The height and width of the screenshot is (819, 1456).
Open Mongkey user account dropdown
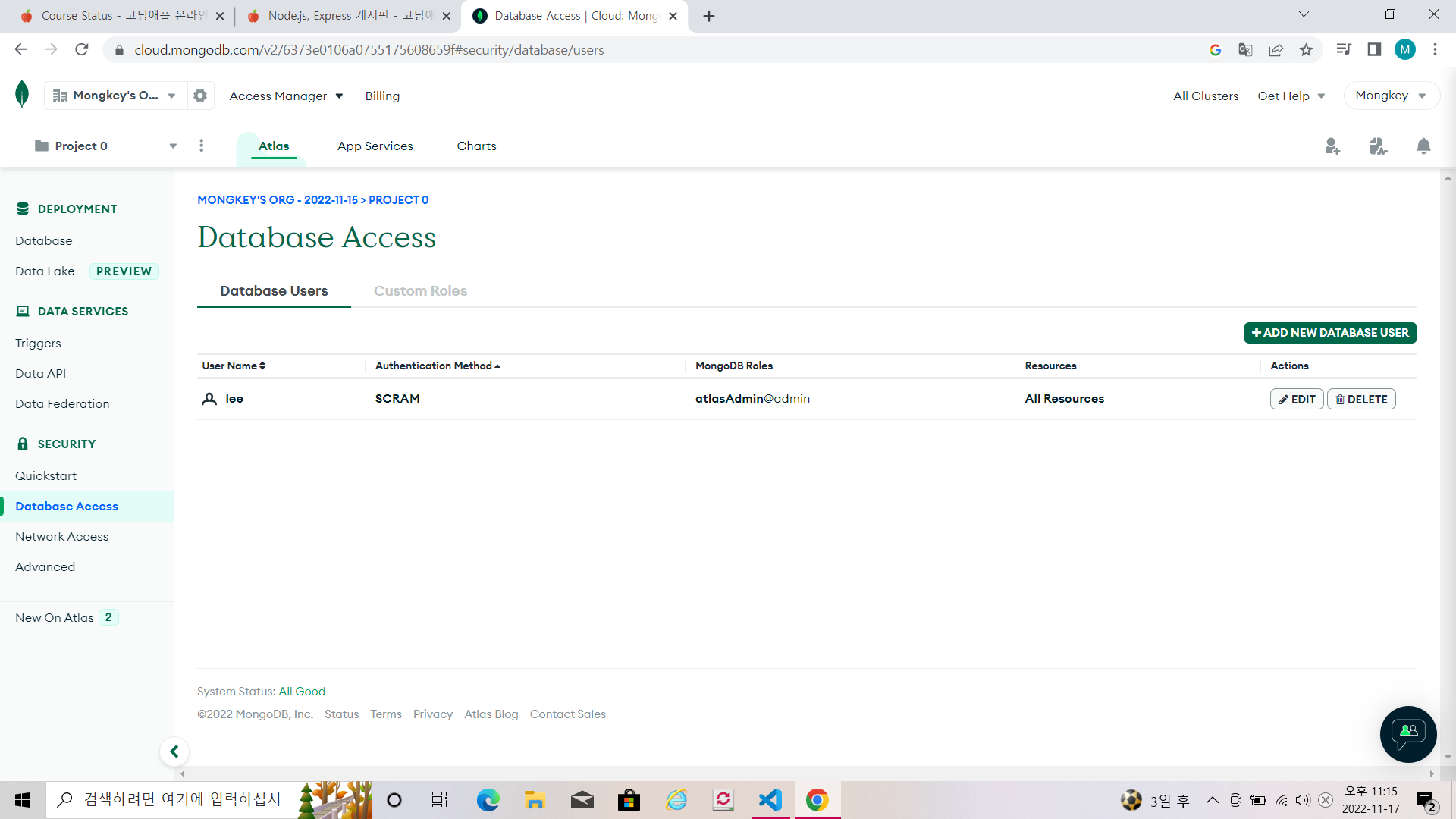[1391, 96]
